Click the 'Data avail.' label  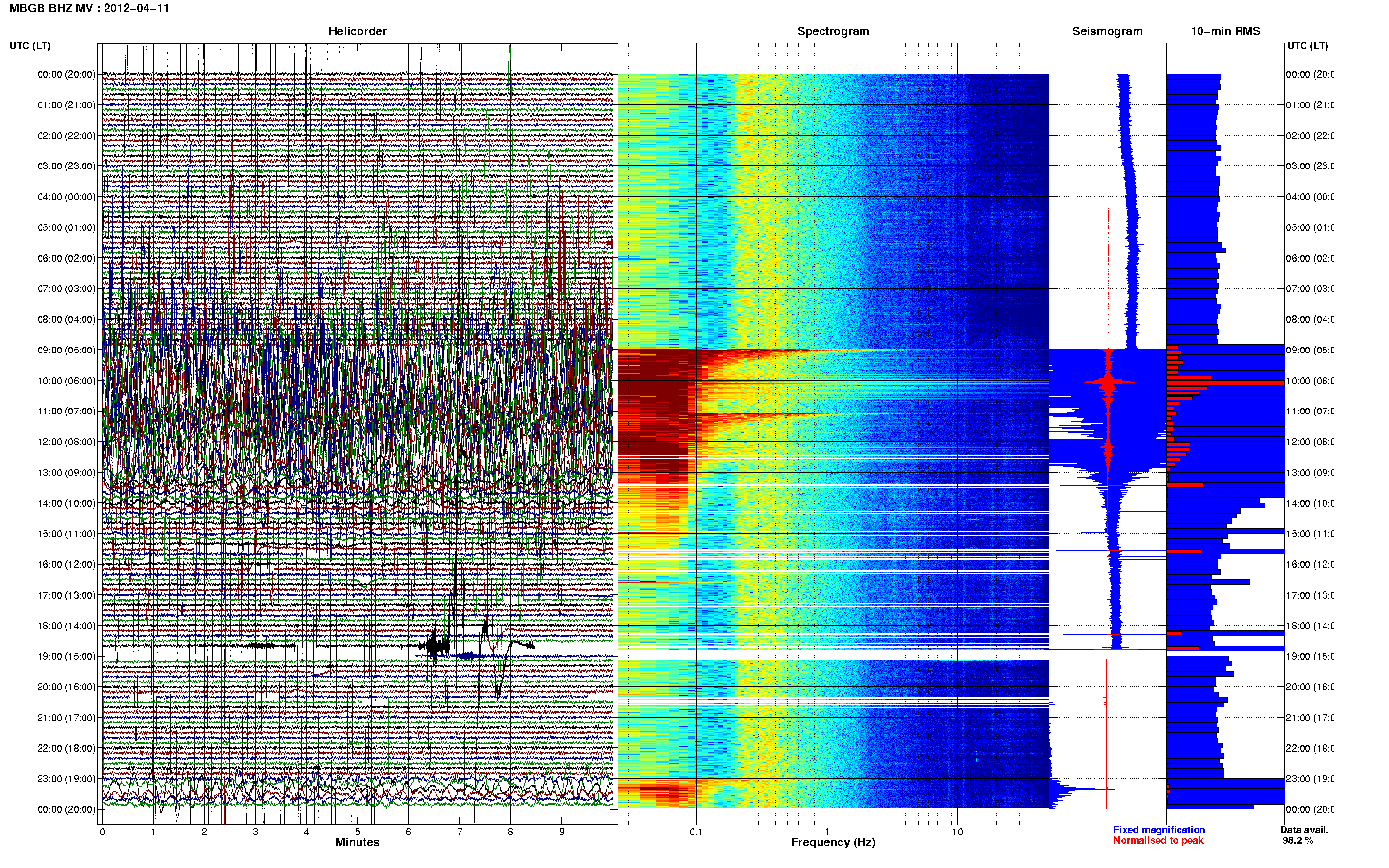pyautogui.click(x=1304, y=830)
